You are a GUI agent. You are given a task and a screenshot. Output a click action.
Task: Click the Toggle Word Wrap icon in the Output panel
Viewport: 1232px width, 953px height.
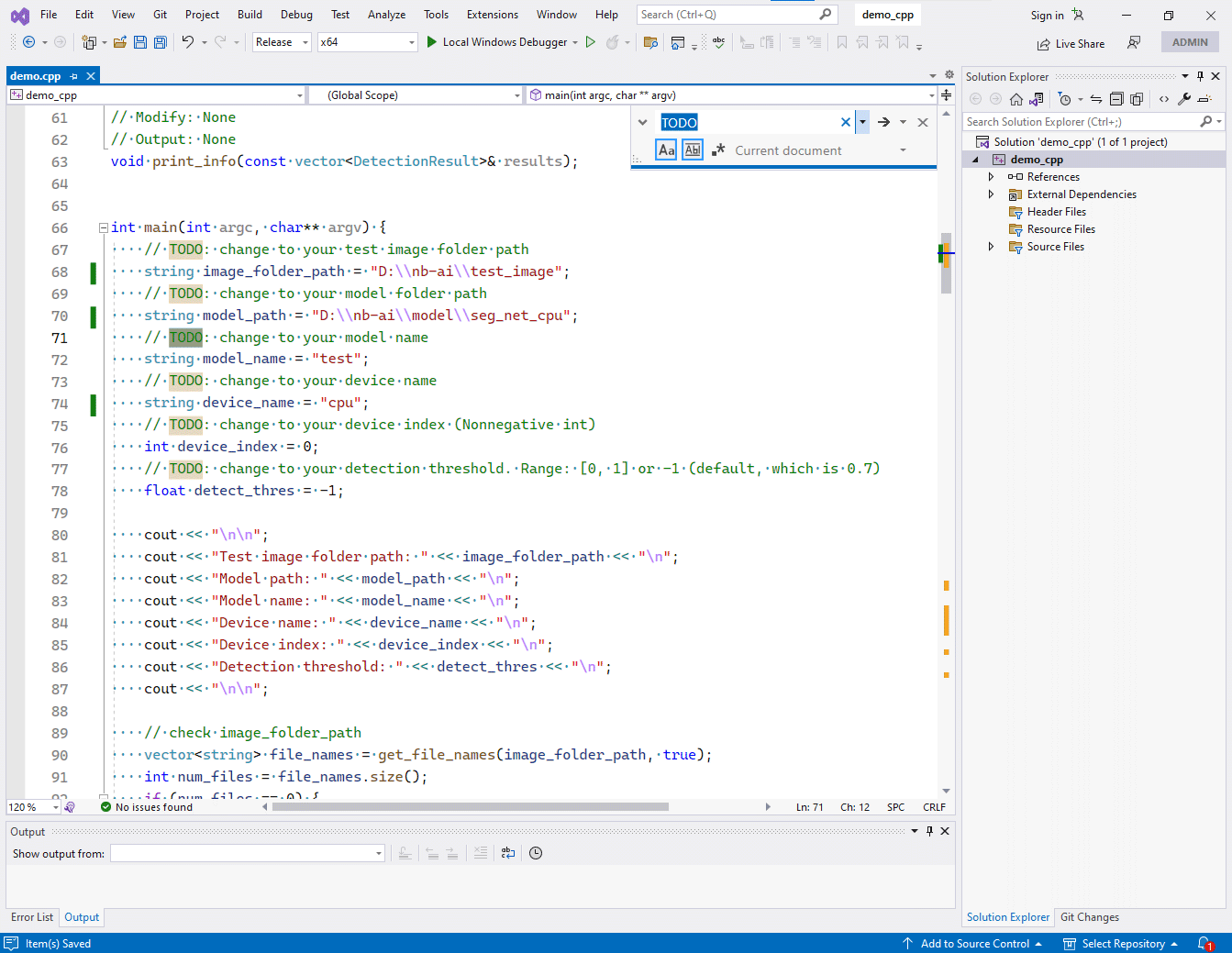508,853
